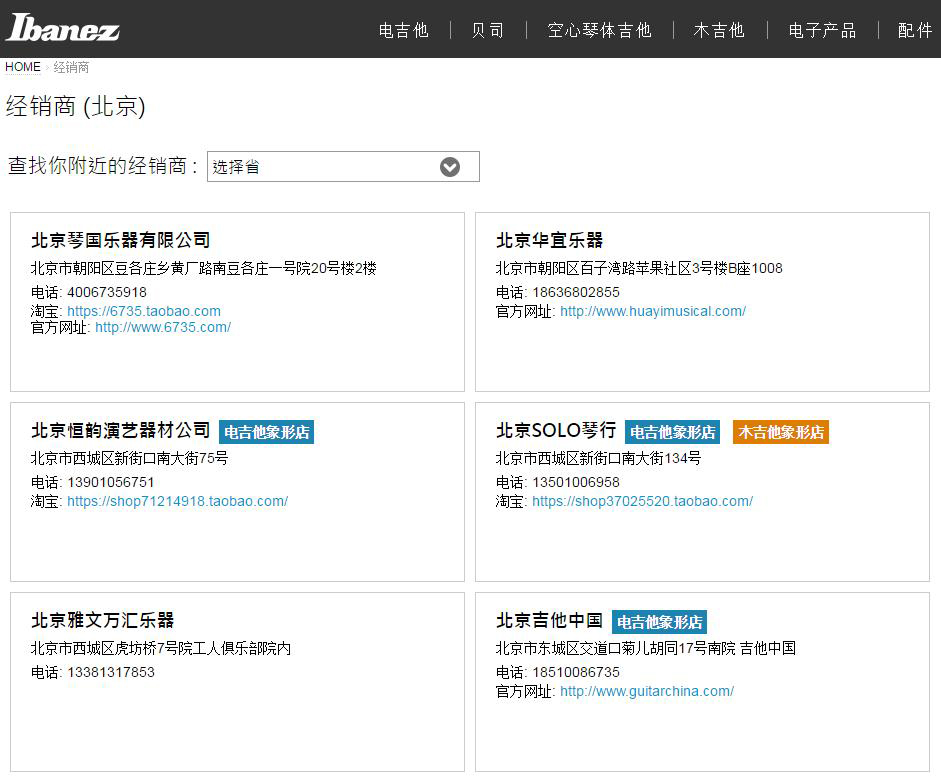
Task: Click phone number 13901056751
Action: 110,482
